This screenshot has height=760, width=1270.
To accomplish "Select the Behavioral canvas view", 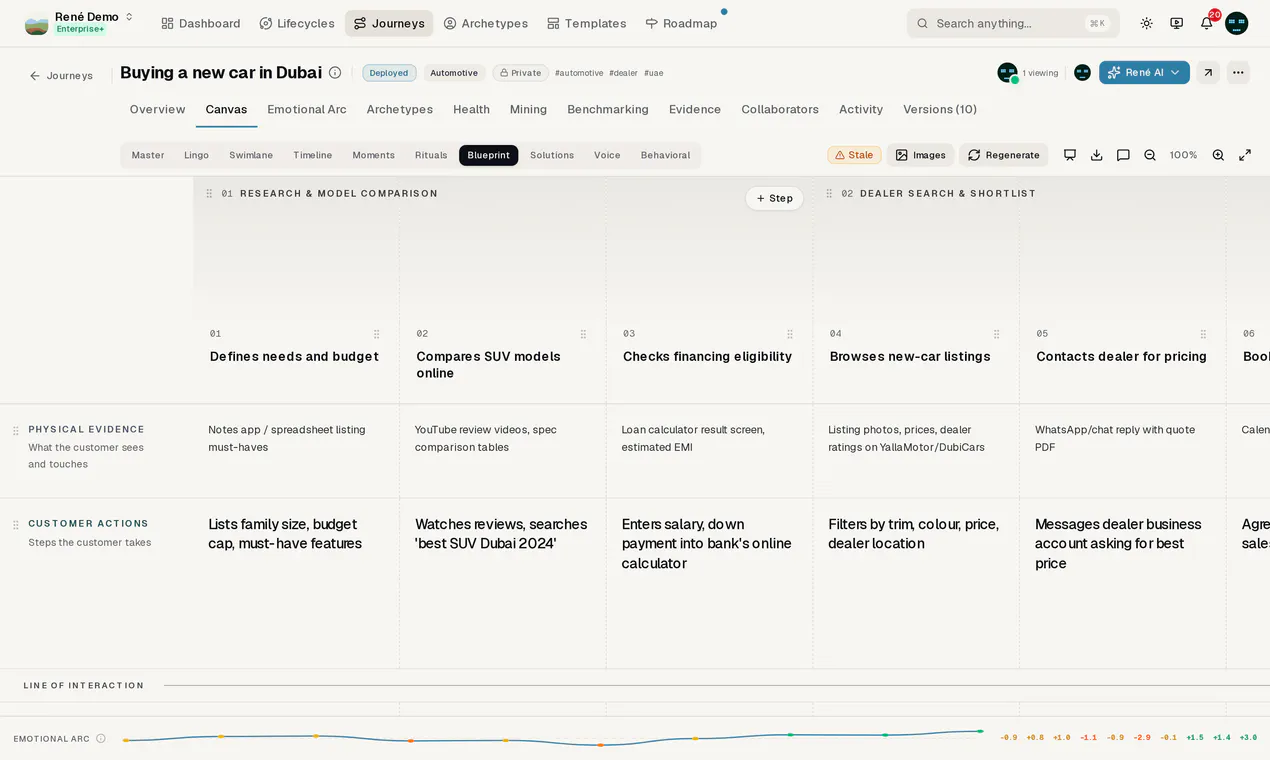I will point(665,155).
